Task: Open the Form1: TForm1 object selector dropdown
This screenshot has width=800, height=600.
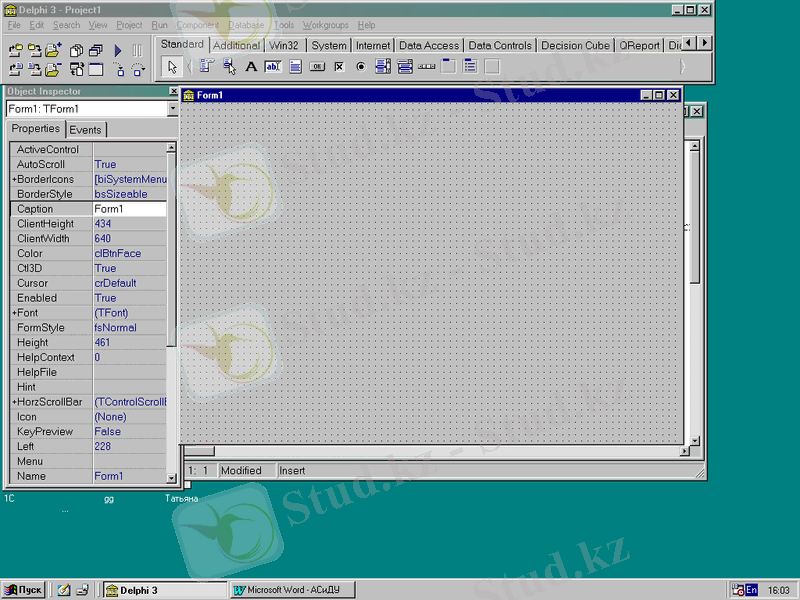Action: (x=172, y=108)
